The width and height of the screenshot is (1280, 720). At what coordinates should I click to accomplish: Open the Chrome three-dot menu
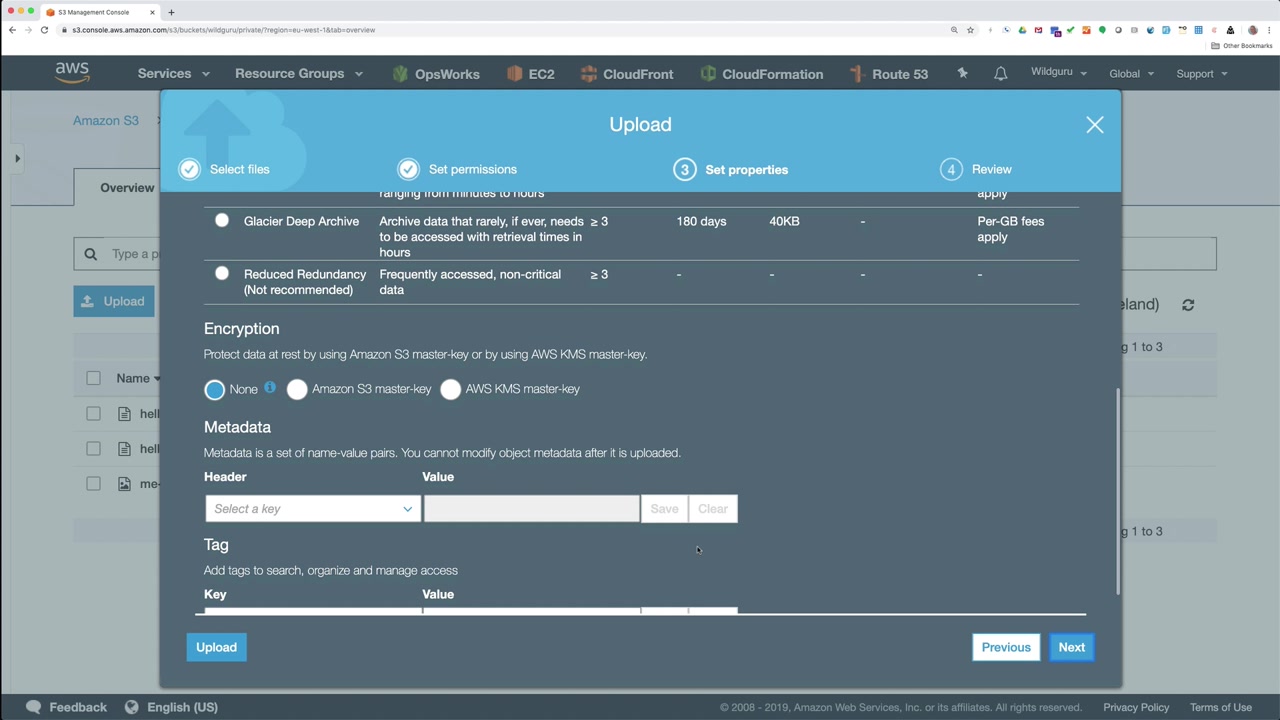1269,30
